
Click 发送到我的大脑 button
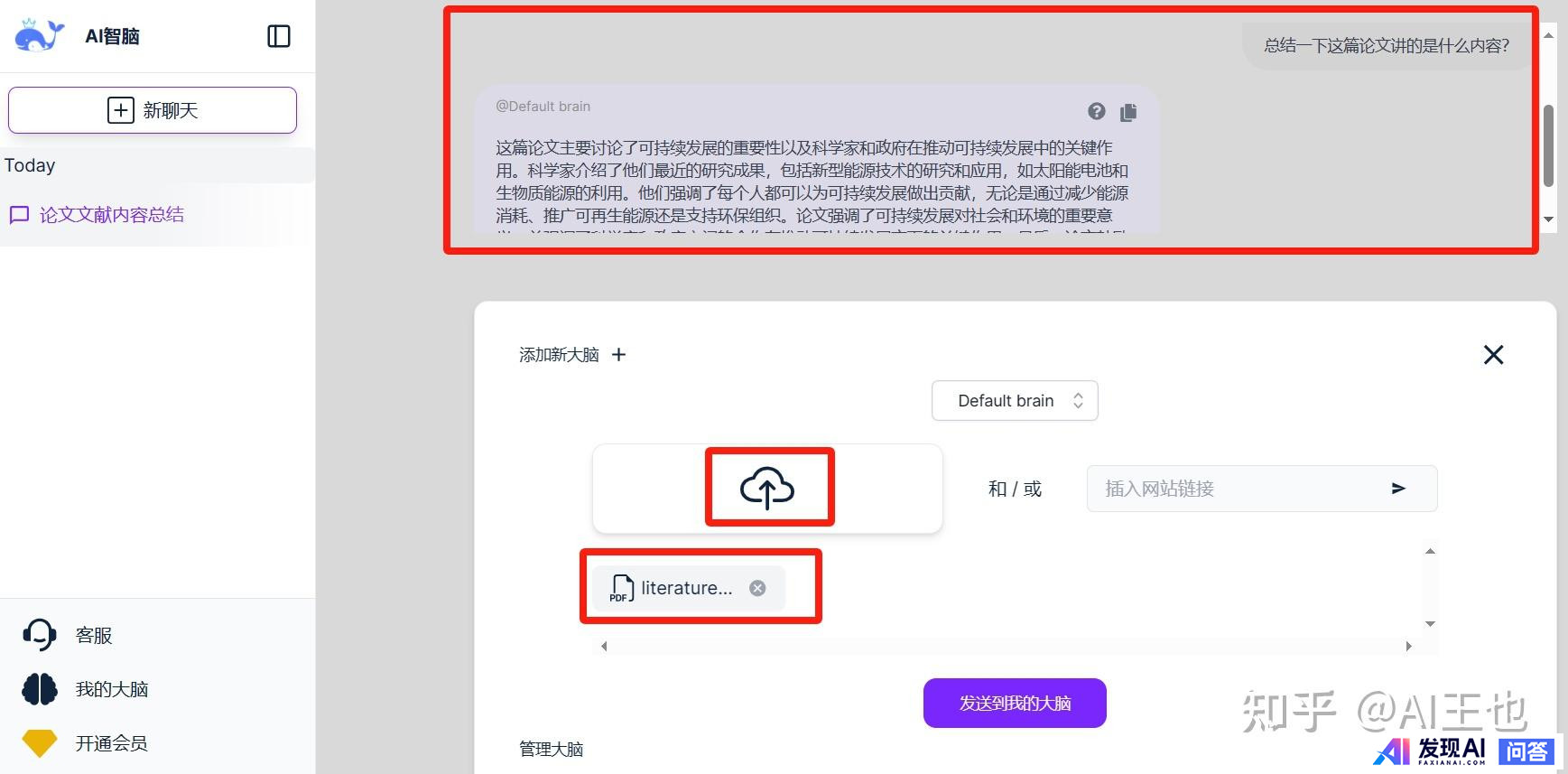point(1015,703)
